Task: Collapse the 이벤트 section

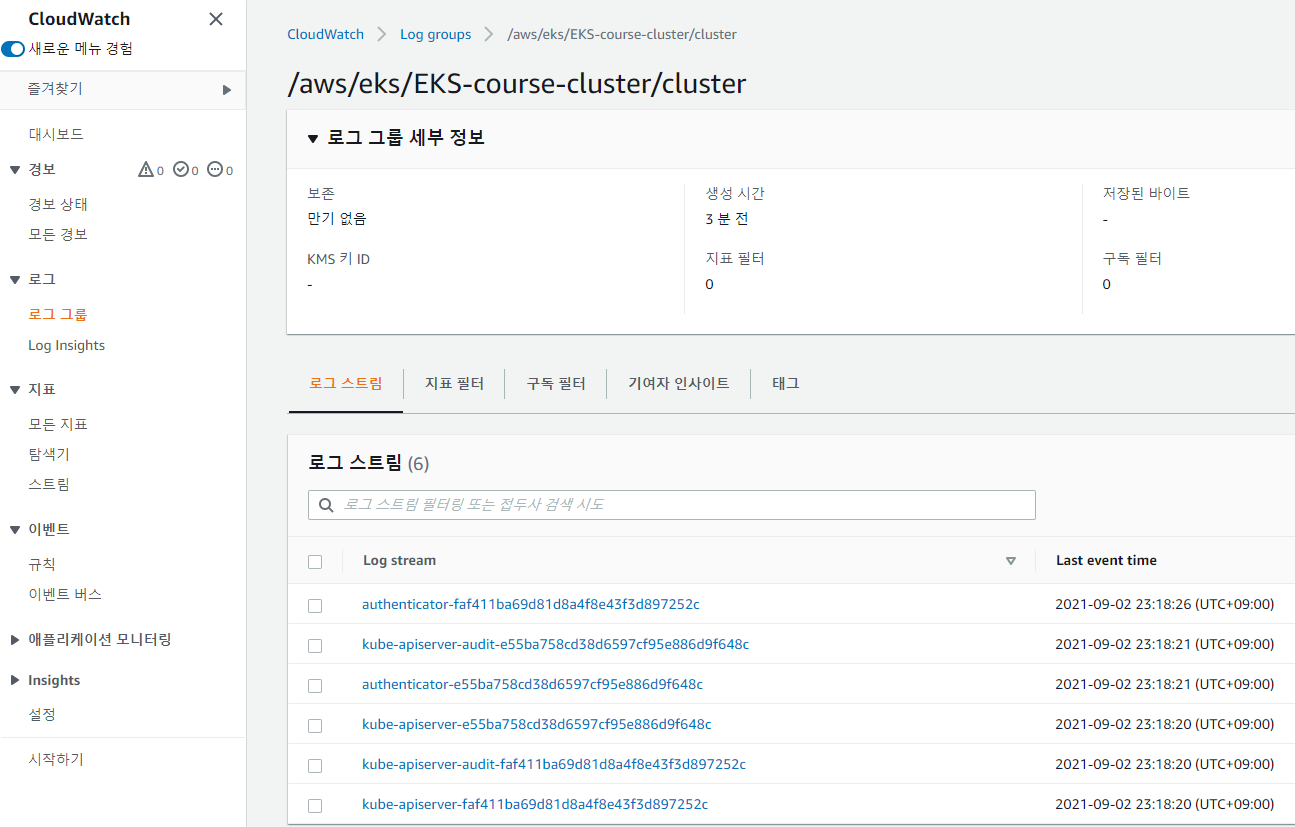Action: [x=15, y=530]
